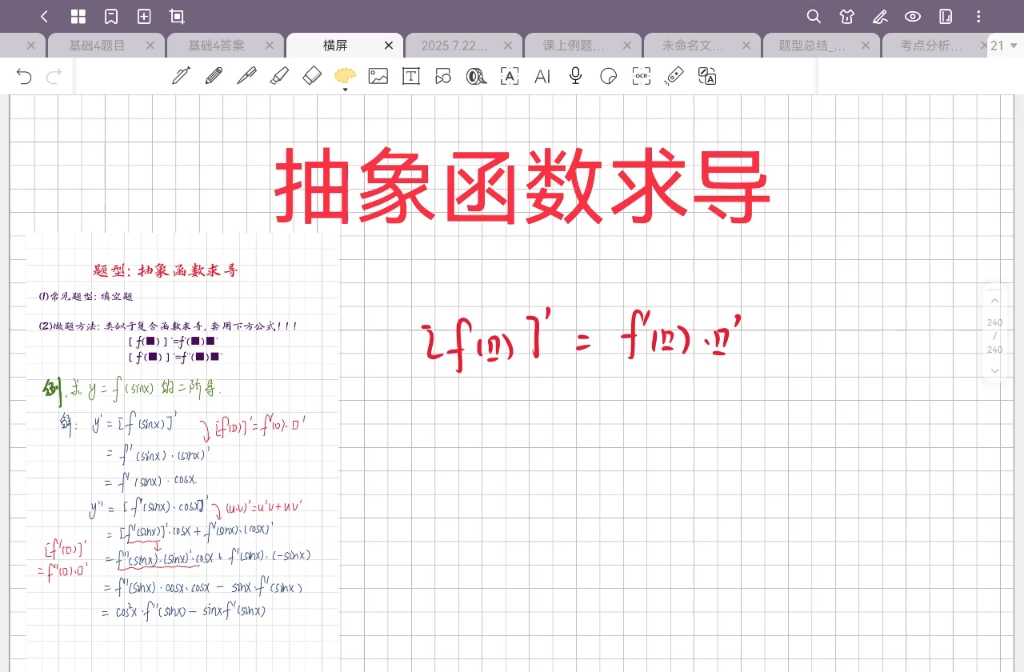Open the three-dot more options menu
The image size is (1024, 672).
[978, 16]
